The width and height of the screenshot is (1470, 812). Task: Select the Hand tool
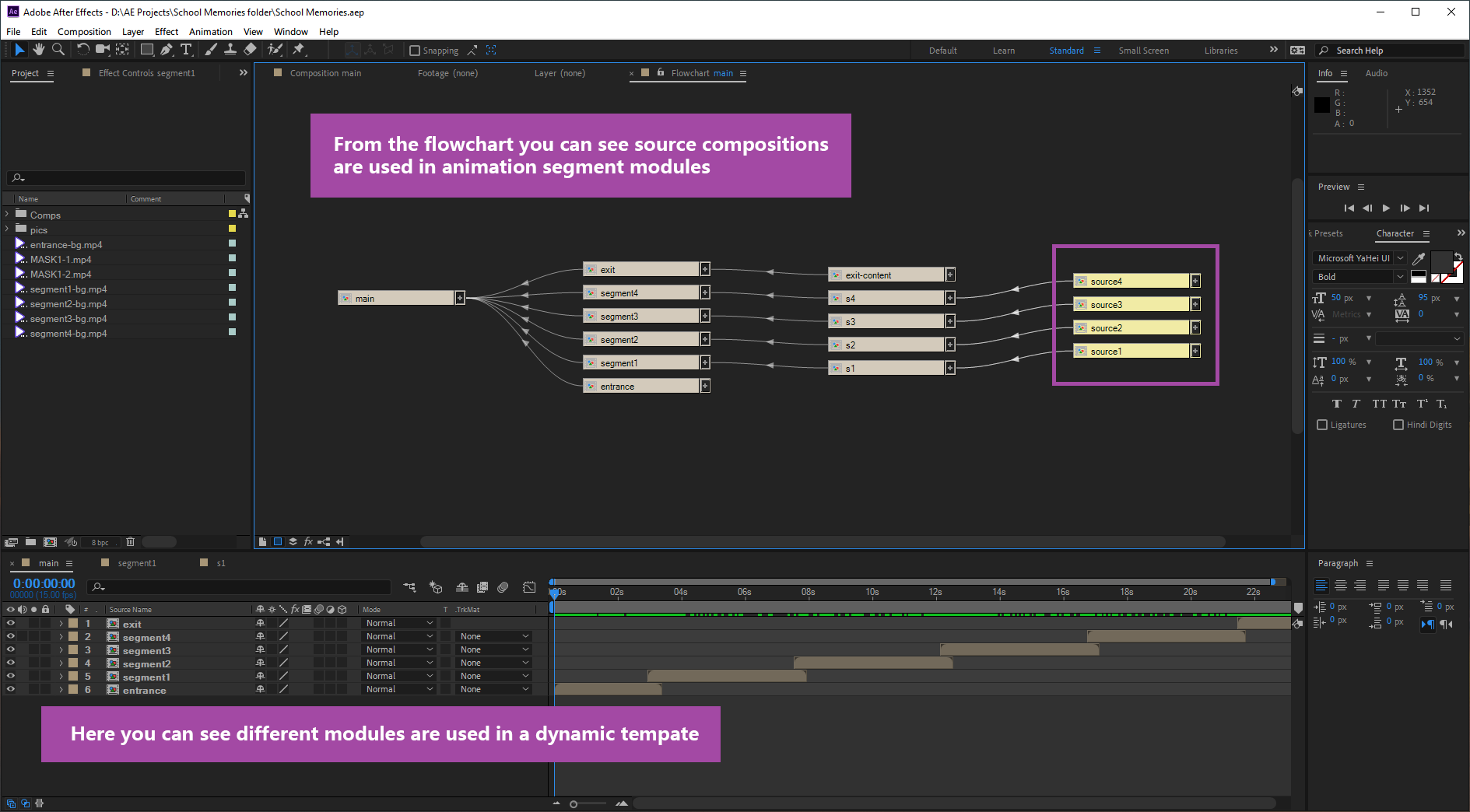pyautogui.click(x=38, y=50)
